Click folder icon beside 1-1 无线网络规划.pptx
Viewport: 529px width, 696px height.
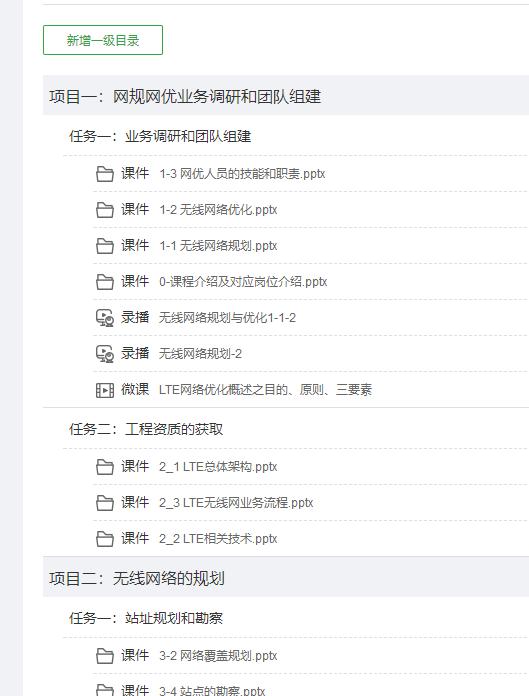pos(105,246)
